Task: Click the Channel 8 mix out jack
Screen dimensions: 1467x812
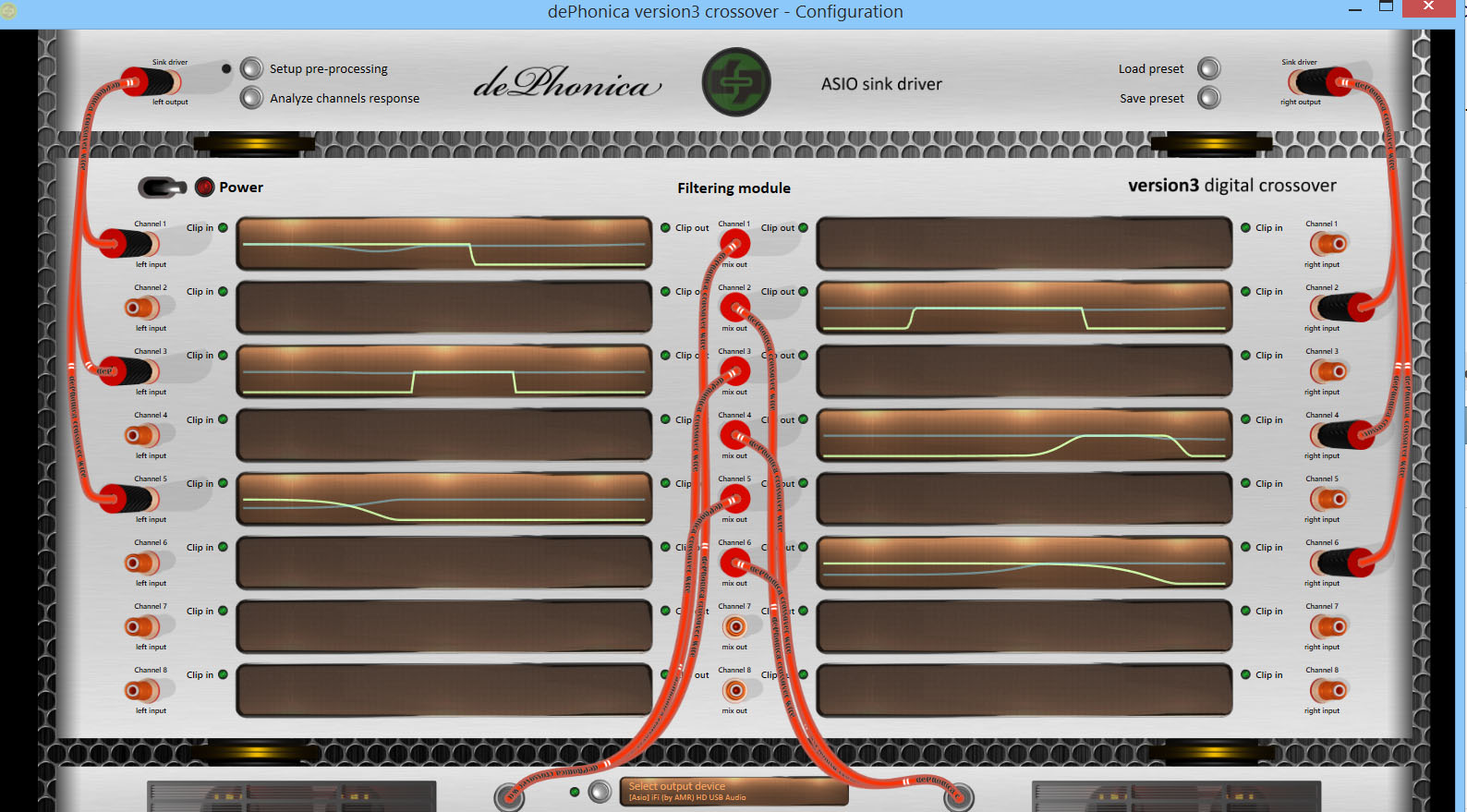Action: (735, 690)
